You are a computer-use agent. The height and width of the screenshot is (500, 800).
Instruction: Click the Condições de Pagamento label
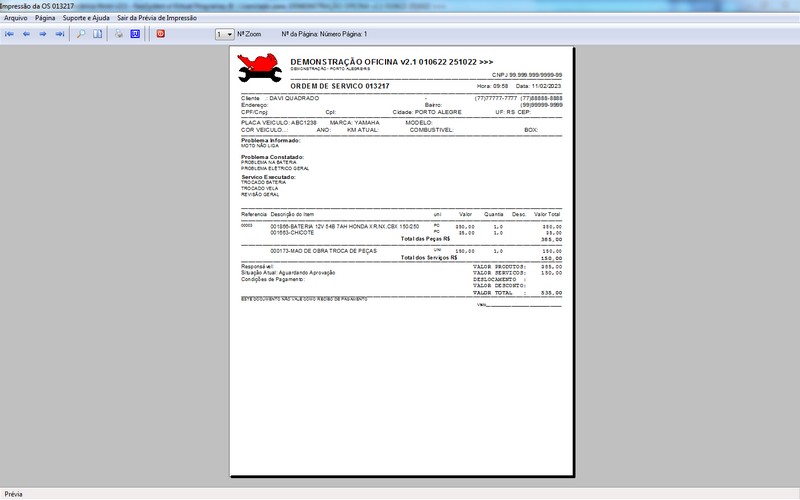coord(272,280)
